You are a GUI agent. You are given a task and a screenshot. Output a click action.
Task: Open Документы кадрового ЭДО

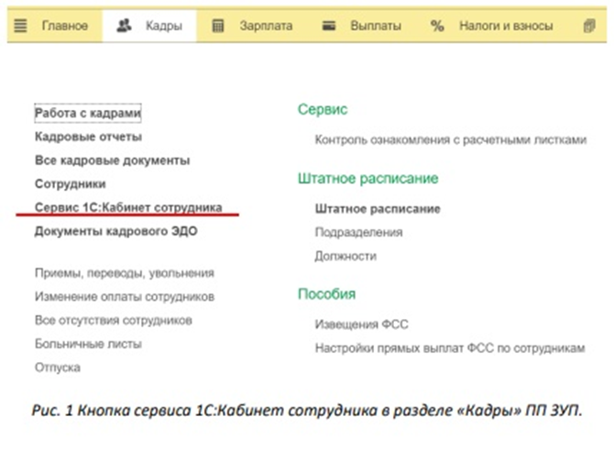pyautogui.click(x=116, y=231)
